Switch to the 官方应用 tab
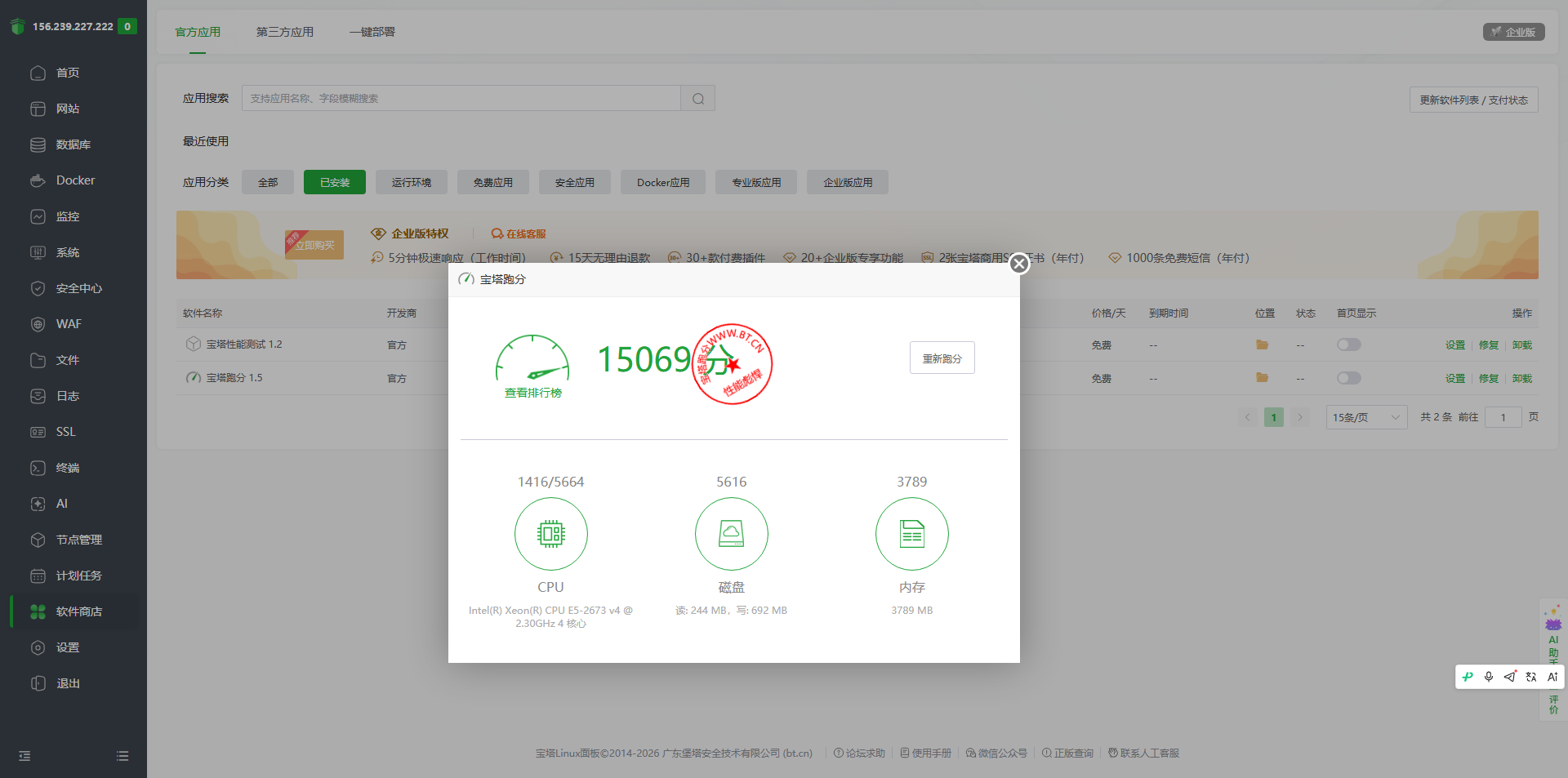 pos(198,32)
